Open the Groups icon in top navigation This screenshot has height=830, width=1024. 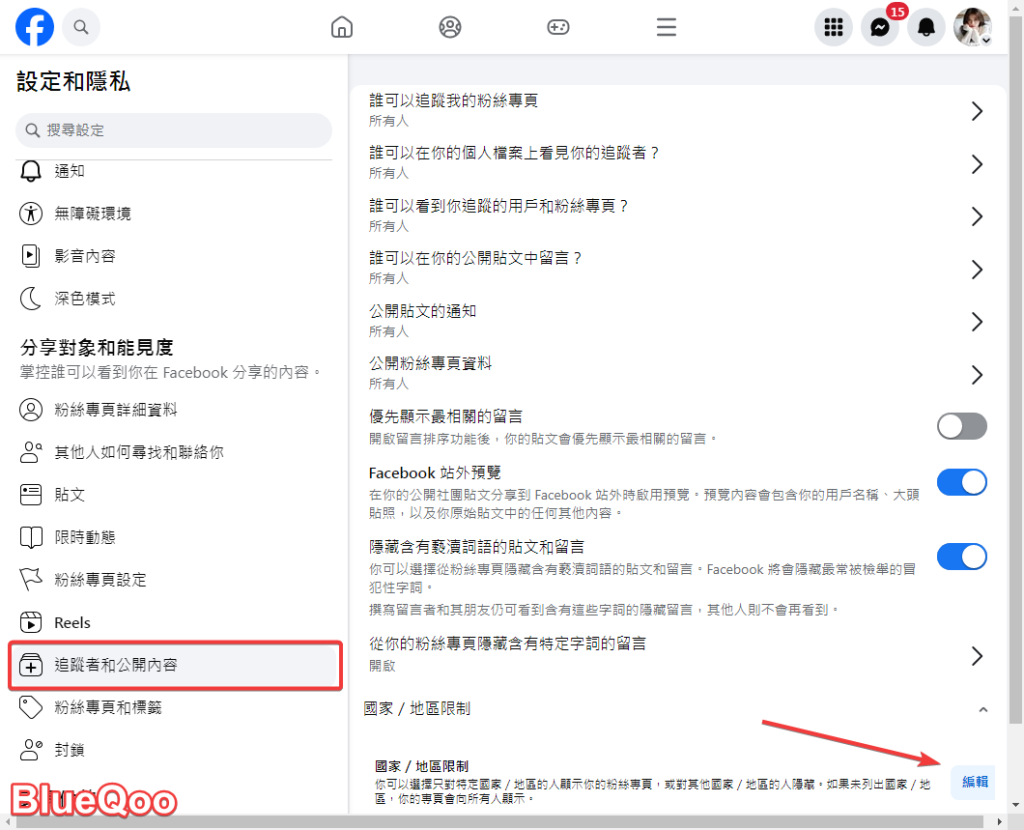[x=450, y=27]
